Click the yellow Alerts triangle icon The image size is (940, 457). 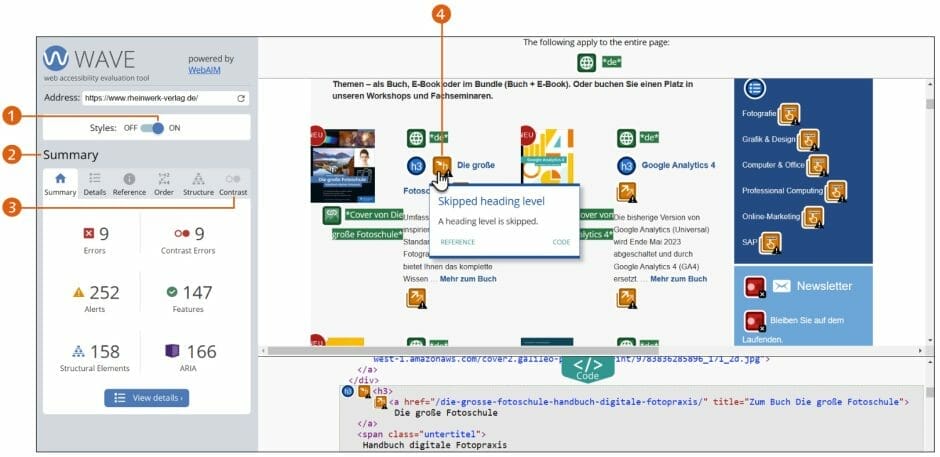coord(79,293)
